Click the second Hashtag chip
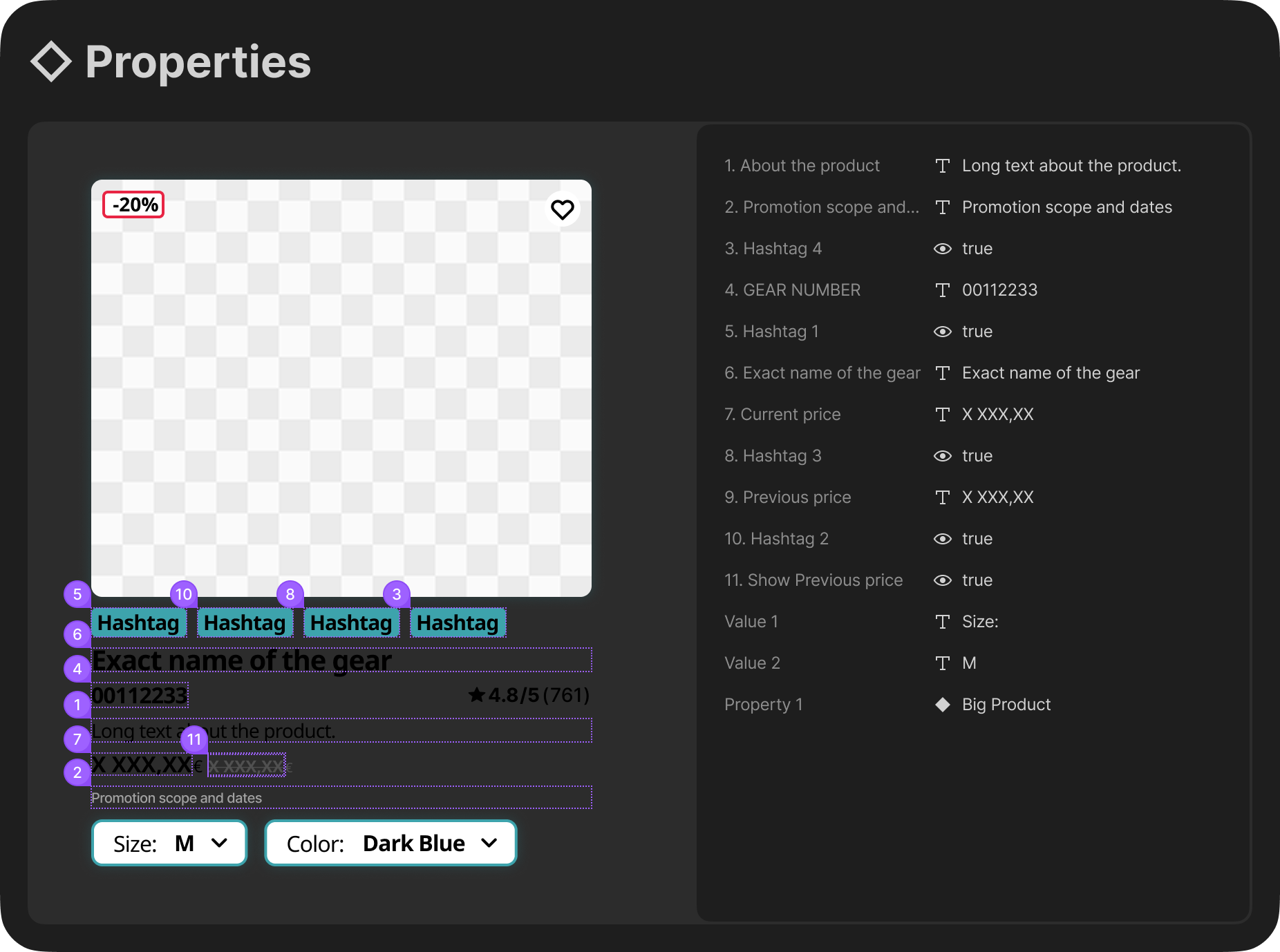 tap(245, 622)
